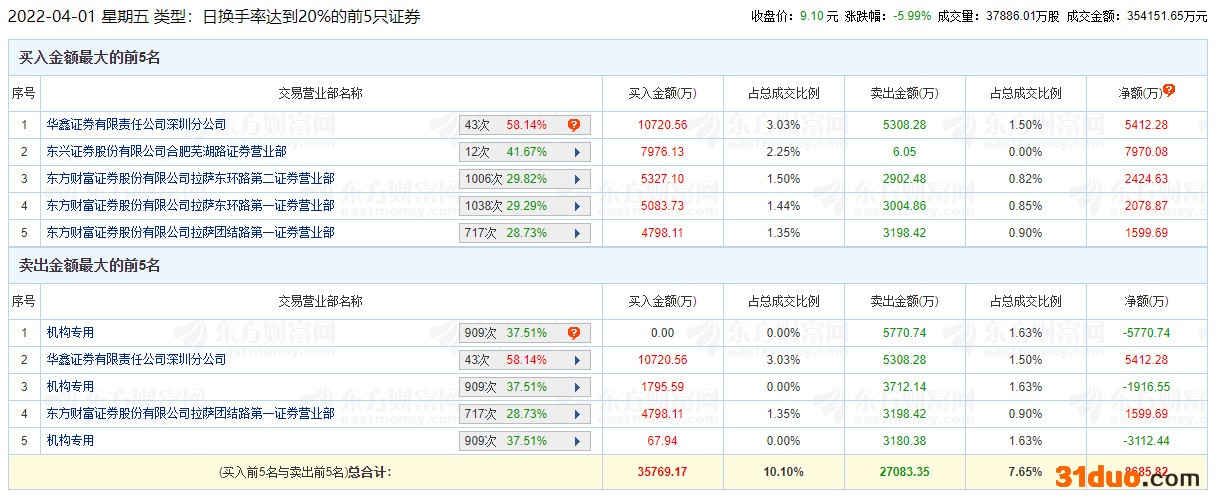Click arrow icon in 1006次 29.82% box
Image resolution: width=1218 pixels, height=499 pixels.
577,179
